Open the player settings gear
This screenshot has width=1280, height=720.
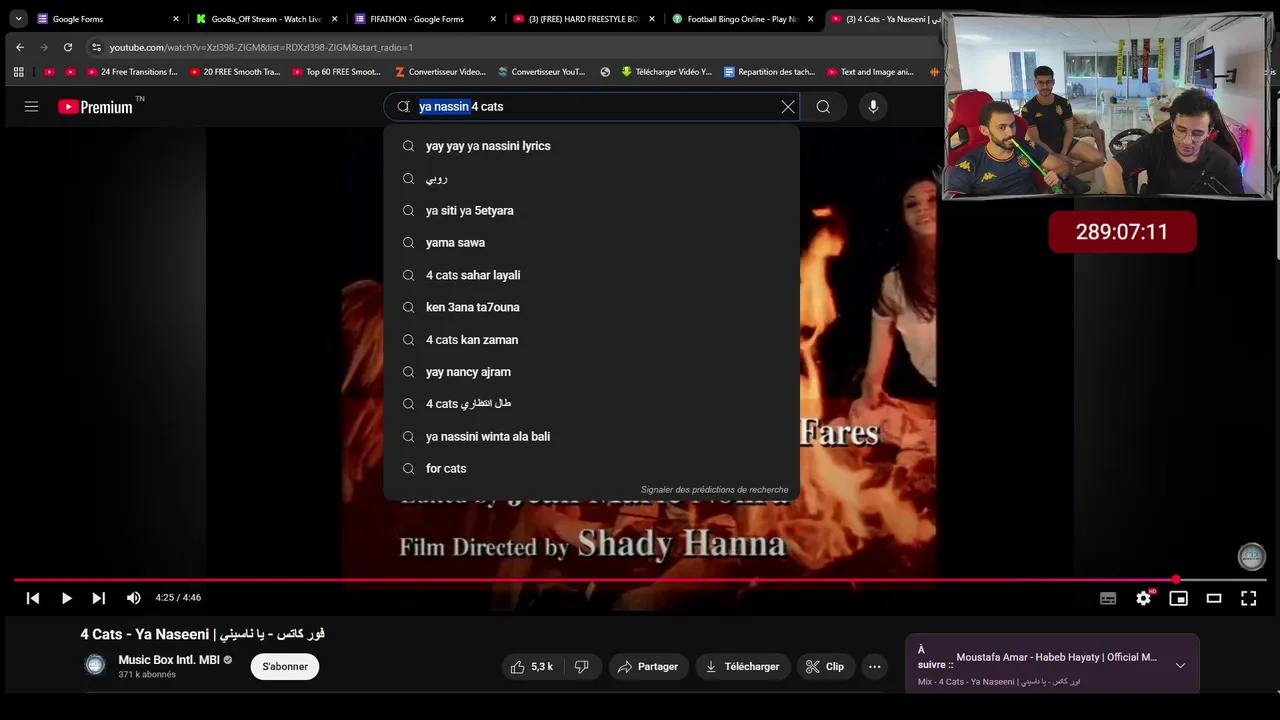tap(1144, 598)
